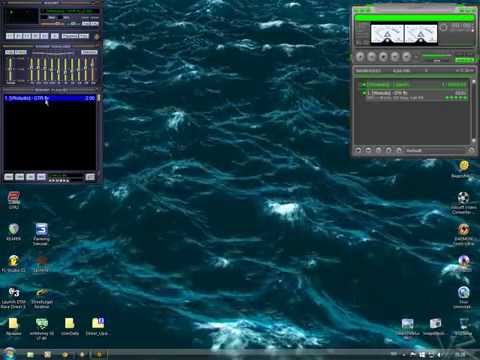Click the lightning bolt About icon in Winamp

coord(97,36)
